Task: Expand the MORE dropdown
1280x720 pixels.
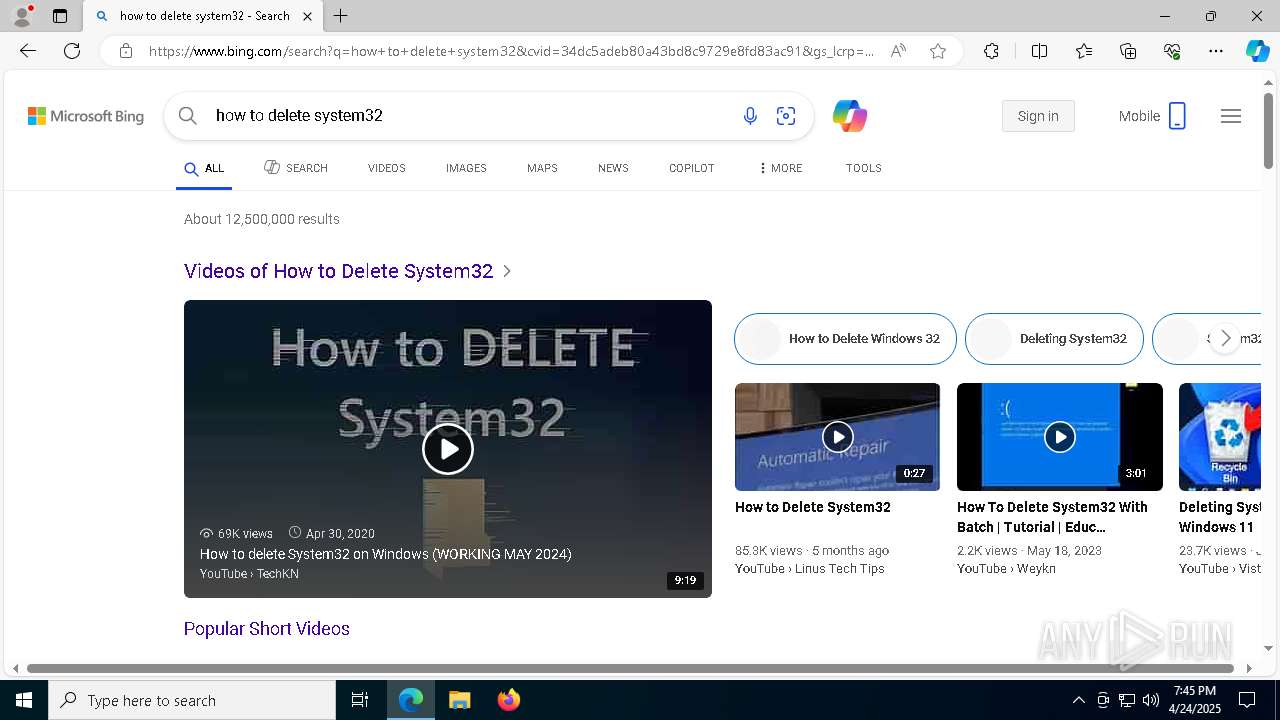Action: [781, 168]
